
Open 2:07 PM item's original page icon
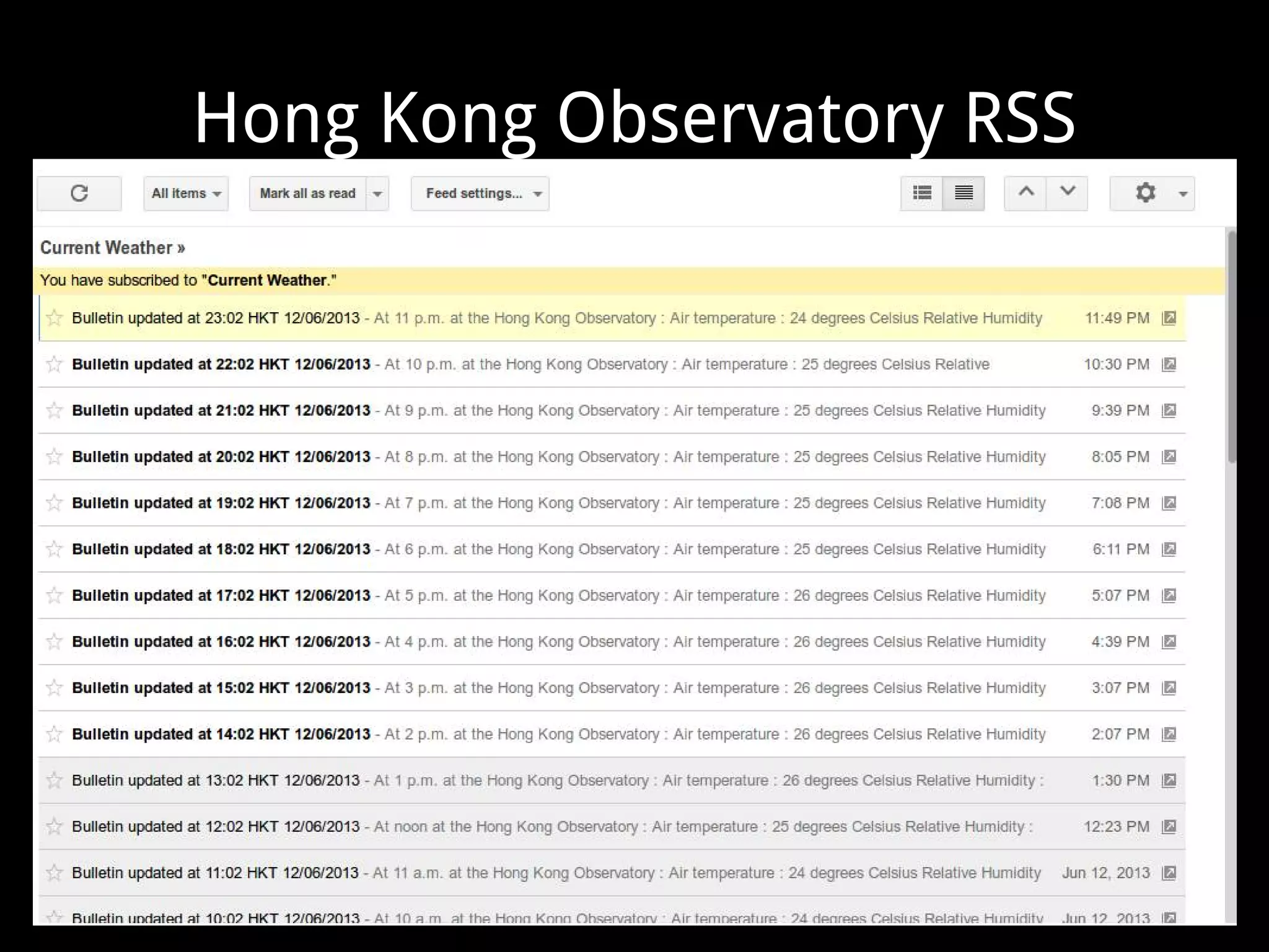[x=1169, y=734]
